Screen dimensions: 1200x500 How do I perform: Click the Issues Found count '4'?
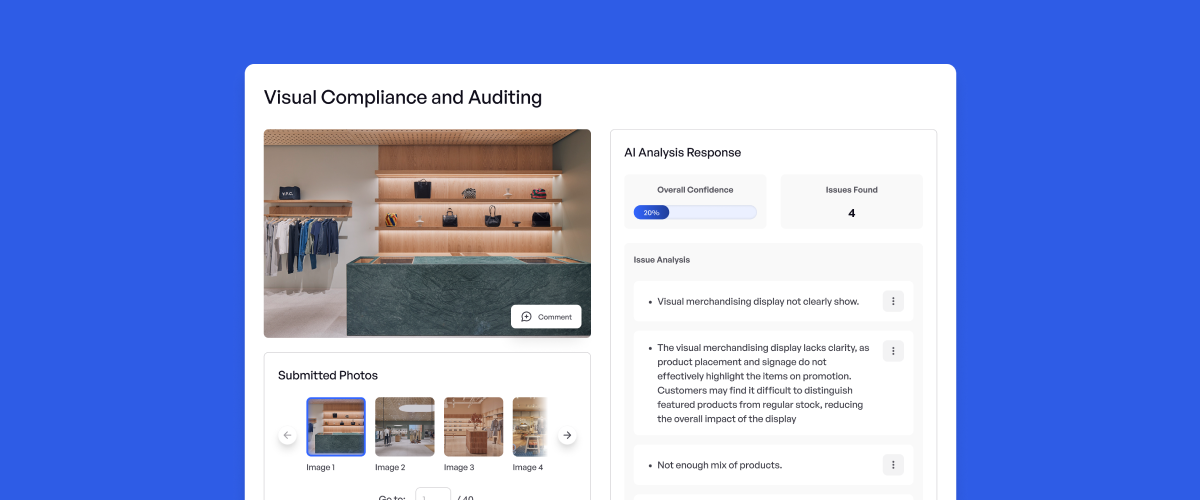[852, 213]
